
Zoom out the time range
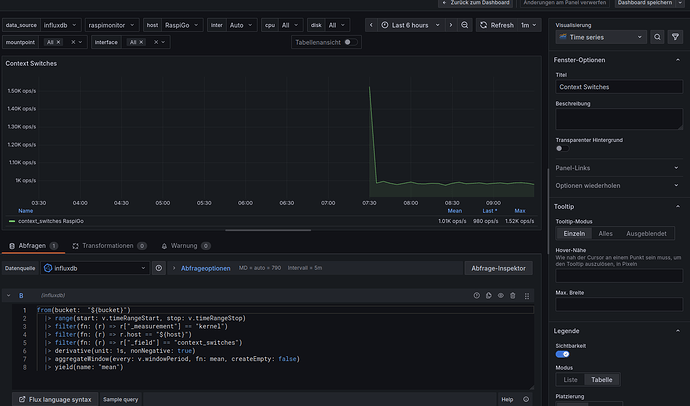(464, 24)
